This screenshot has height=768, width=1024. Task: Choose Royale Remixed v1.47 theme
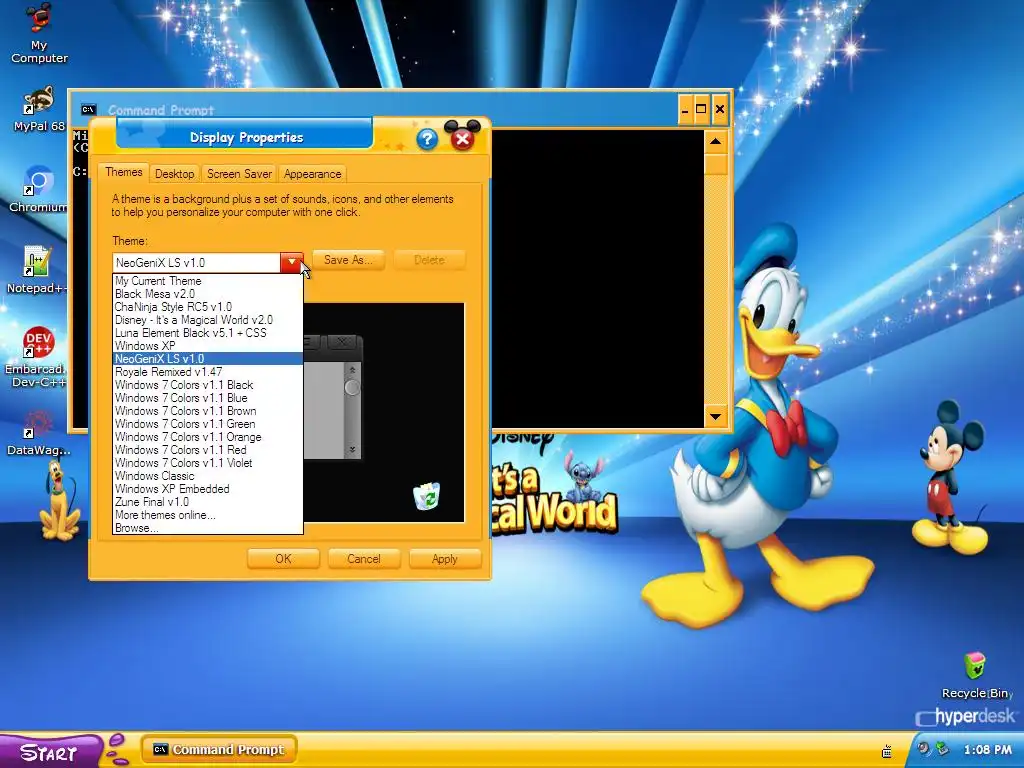coord(208,372)
